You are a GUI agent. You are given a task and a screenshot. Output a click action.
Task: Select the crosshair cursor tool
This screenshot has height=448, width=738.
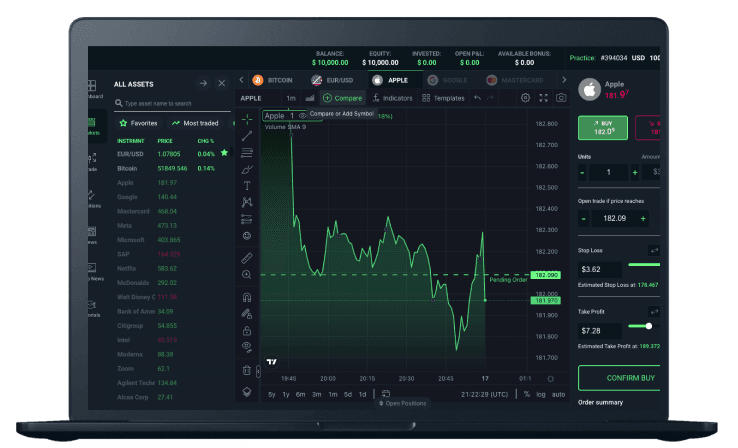point(247,120)
